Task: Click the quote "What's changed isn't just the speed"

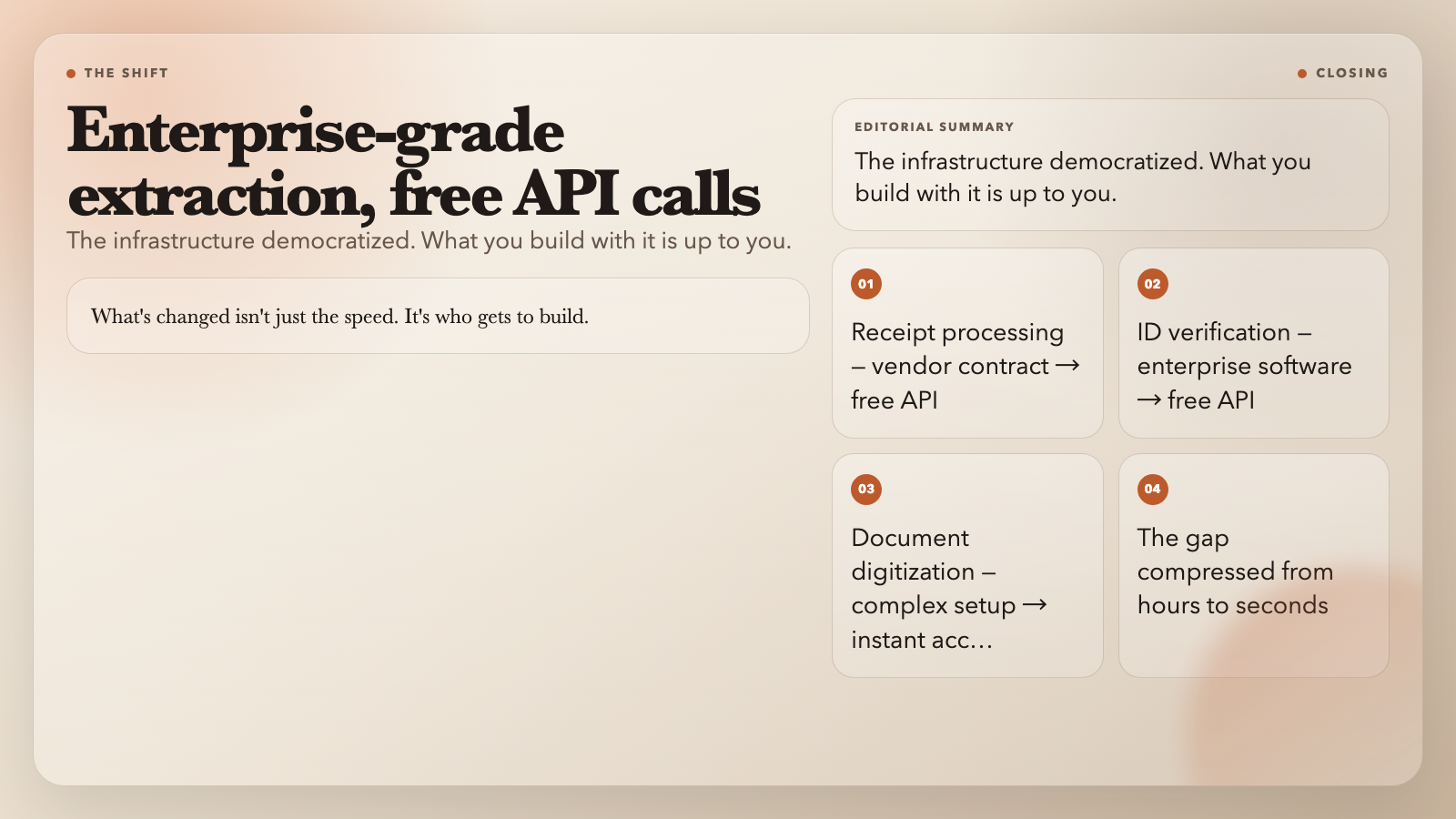Action: (x=339, y=316)
